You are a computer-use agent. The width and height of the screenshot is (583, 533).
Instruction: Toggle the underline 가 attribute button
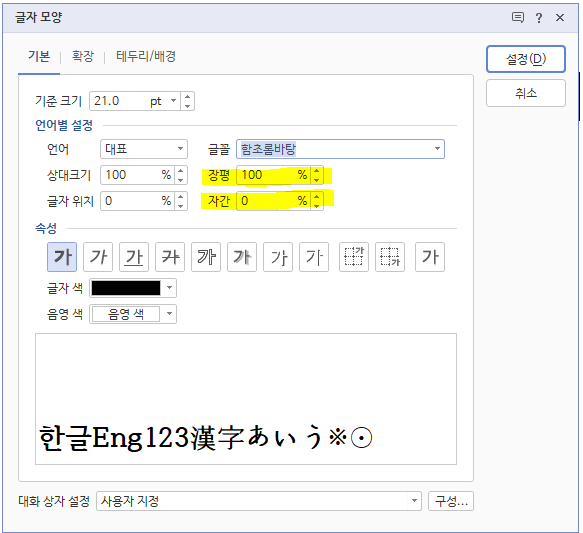click(134, 257)
